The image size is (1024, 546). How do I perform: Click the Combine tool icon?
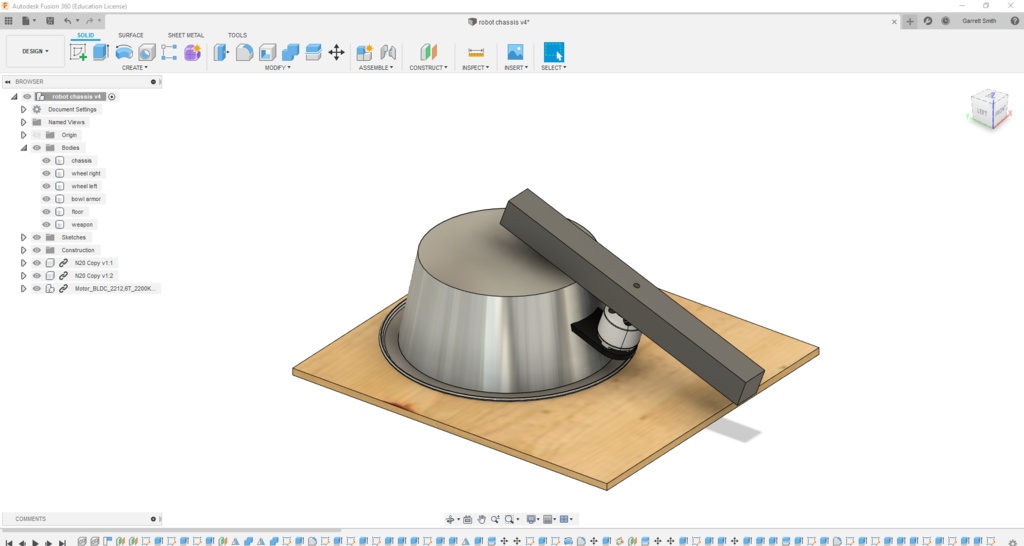tap(291, 52)
